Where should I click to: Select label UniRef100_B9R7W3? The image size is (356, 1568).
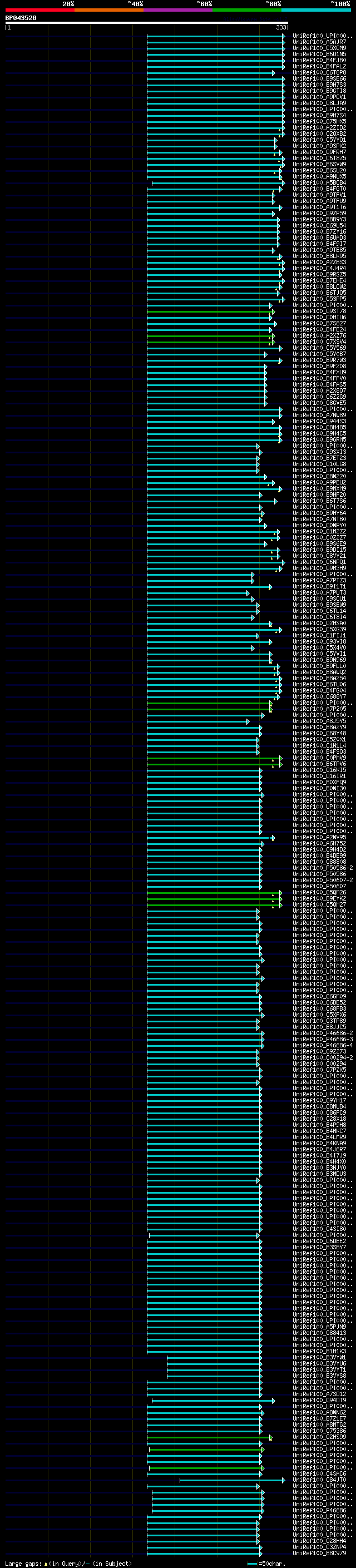319,360
